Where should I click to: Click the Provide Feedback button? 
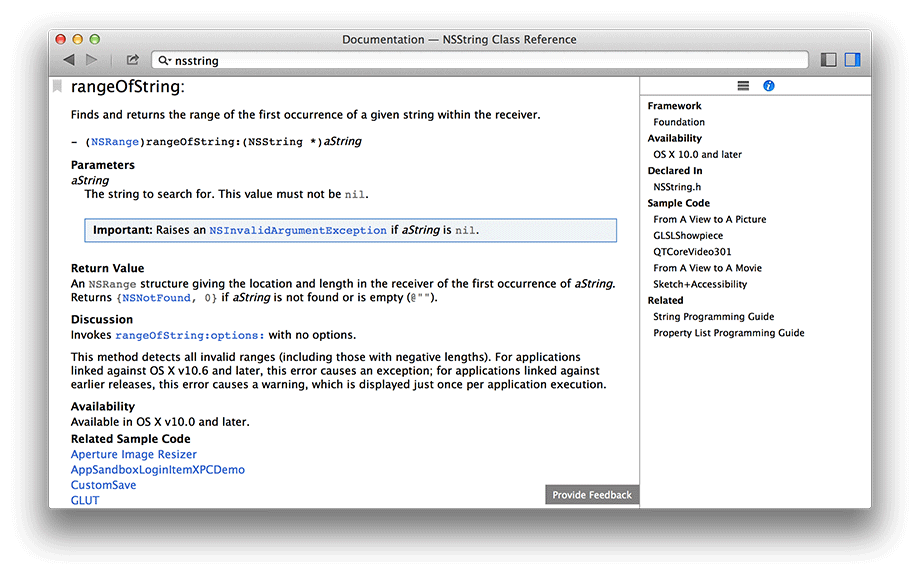pos(592,495)
